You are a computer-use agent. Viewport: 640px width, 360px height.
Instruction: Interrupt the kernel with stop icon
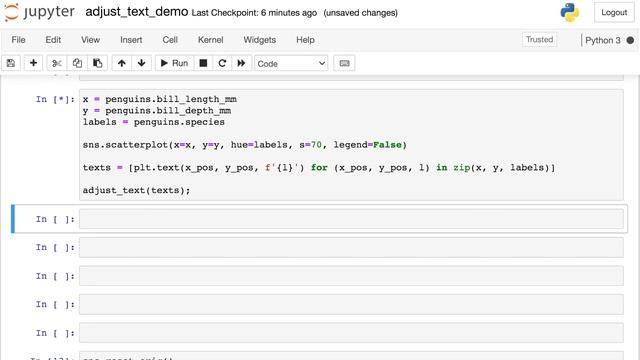(x=203, y=63)
